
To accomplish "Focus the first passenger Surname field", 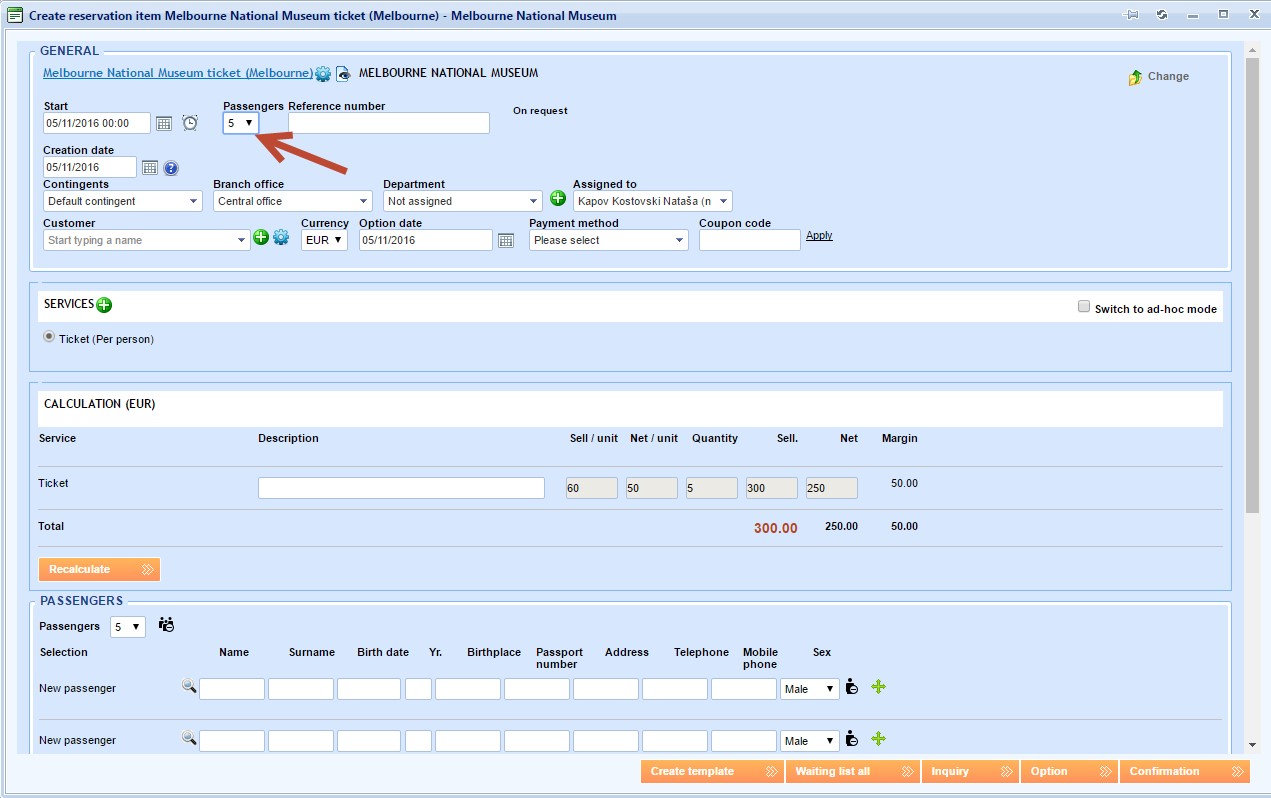I will 301,689.
